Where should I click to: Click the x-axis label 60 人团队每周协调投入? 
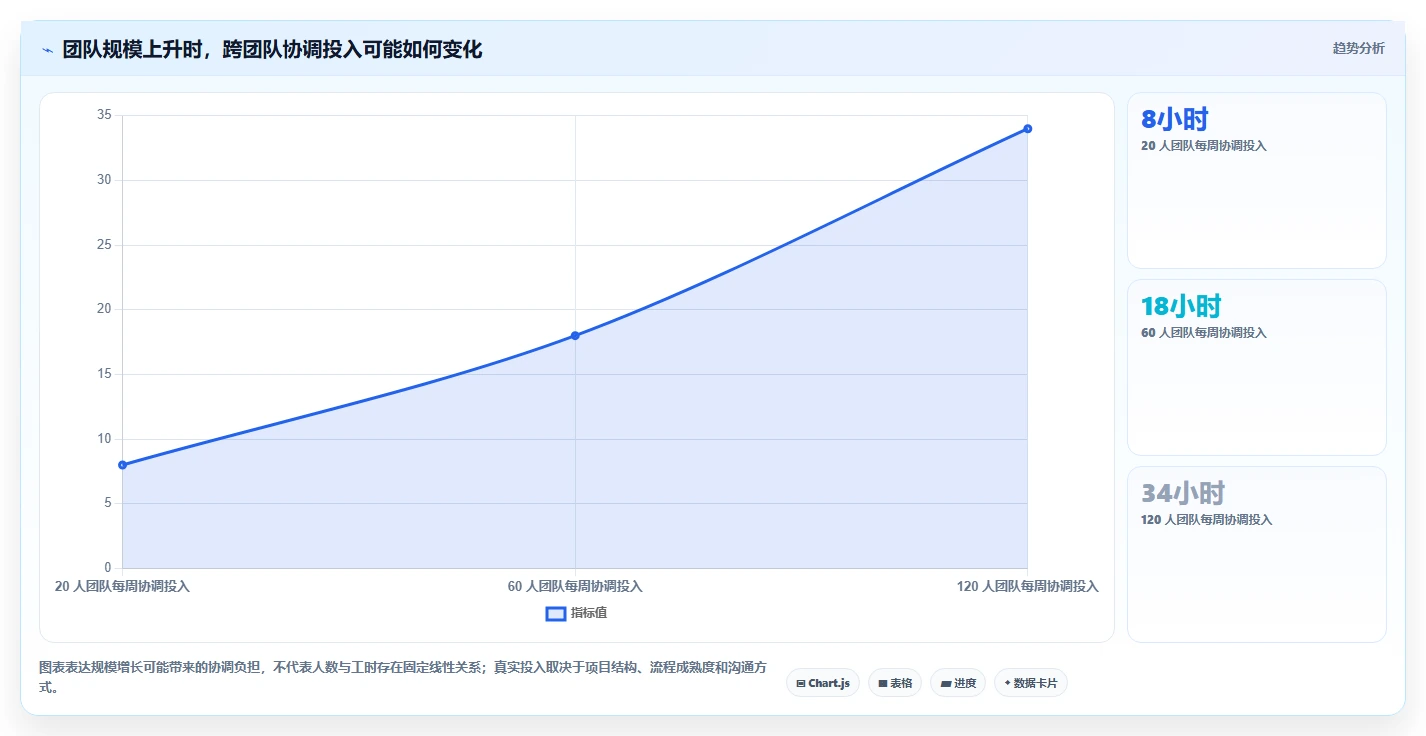pyautogui.click(x=575, y=587)
